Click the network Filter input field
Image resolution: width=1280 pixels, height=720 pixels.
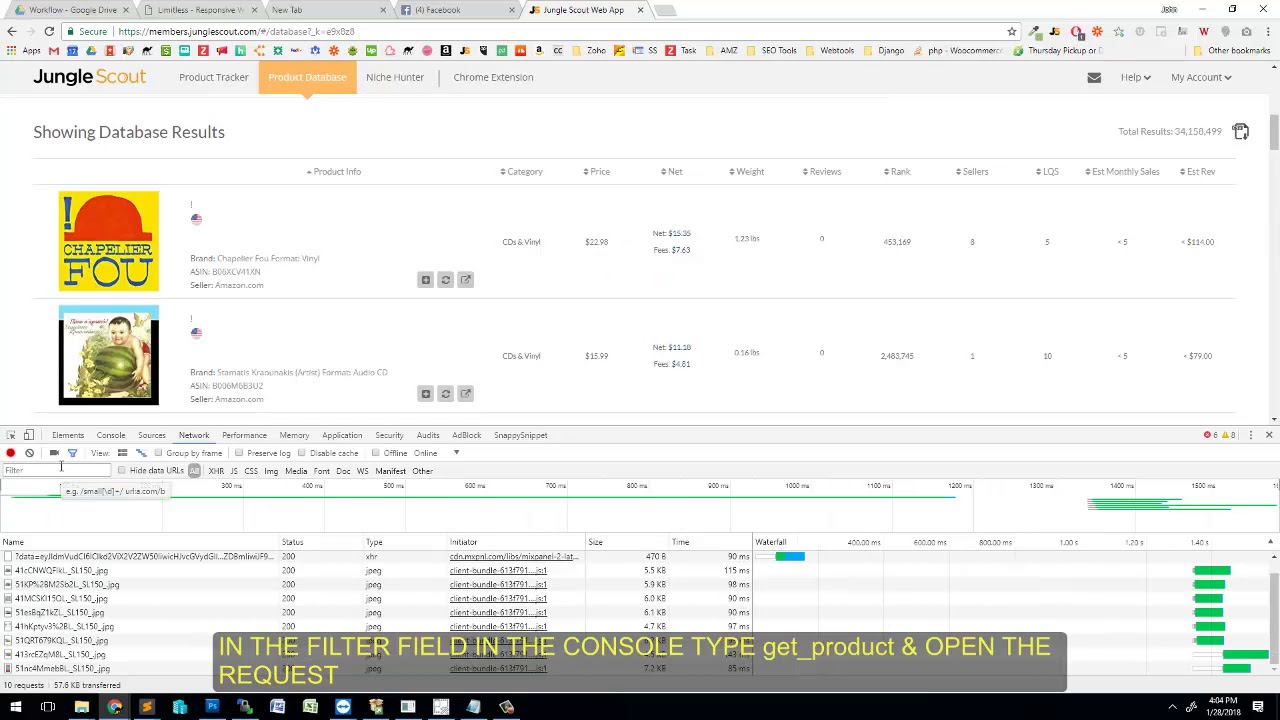click(x=55, y=471)
